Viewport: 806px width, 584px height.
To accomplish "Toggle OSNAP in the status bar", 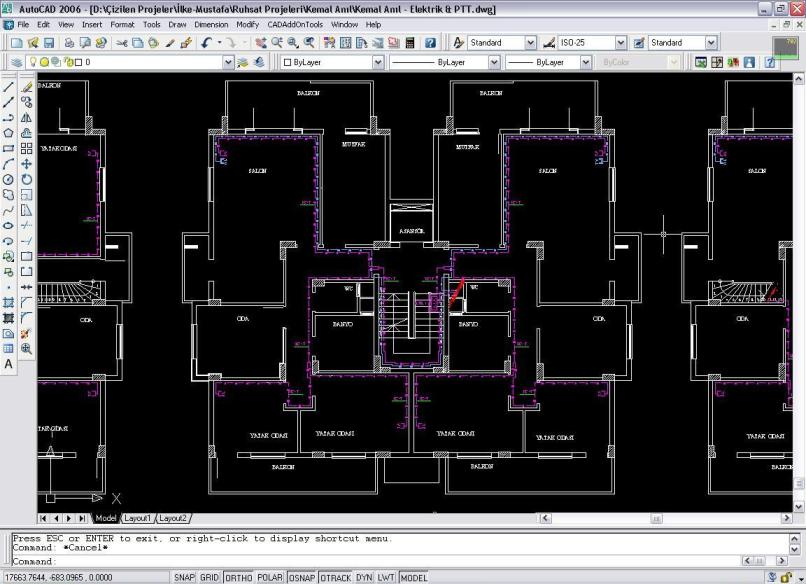I will pyautogui.click(x=301, y=578).
